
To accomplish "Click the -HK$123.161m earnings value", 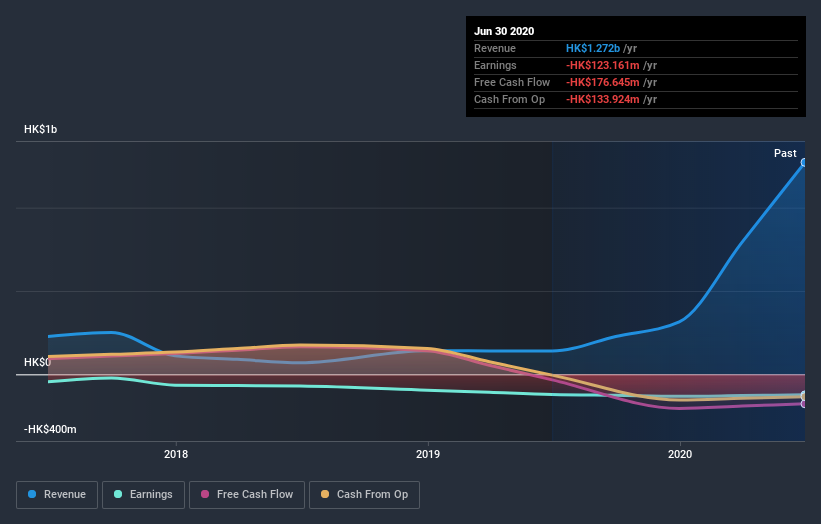I will point(603,65).
